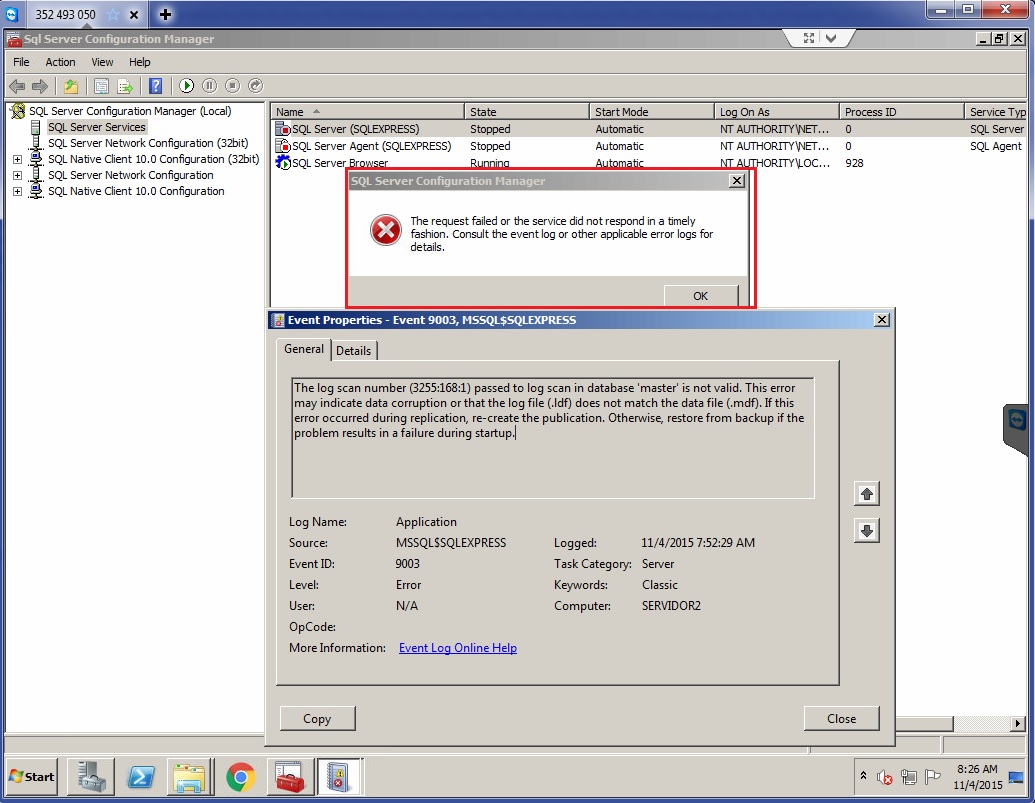
Task: Click the Up one level folder icon
Action: coord(71,86)
